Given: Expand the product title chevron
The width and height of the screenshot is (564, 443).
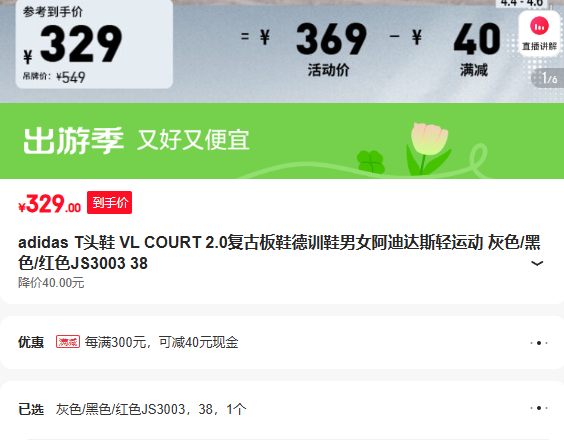Looking at the screenshot, I should (x=537, y=263).
